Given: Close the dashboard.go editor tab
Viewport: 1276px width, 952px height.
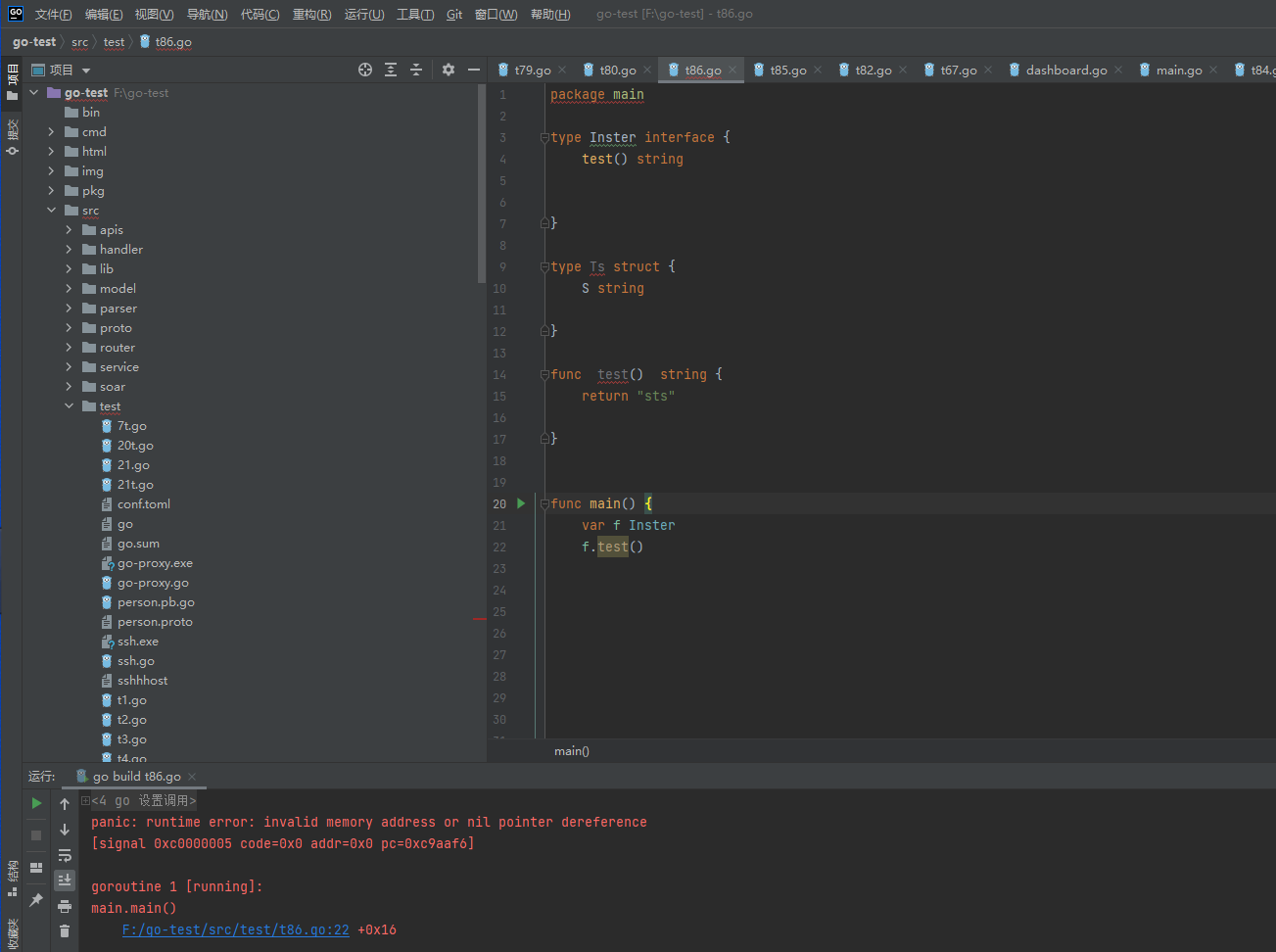Looking at the screenshot, I should point(1118,70).
